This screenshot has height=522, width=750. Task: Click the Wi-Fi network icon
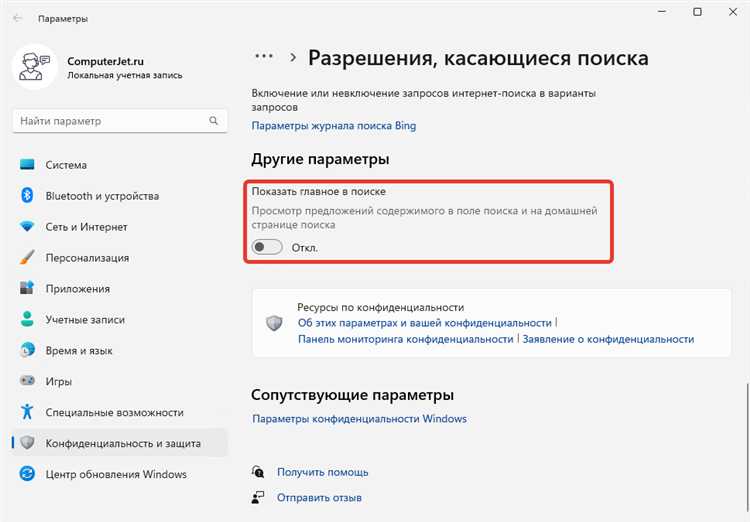click(x=27, y=226)
